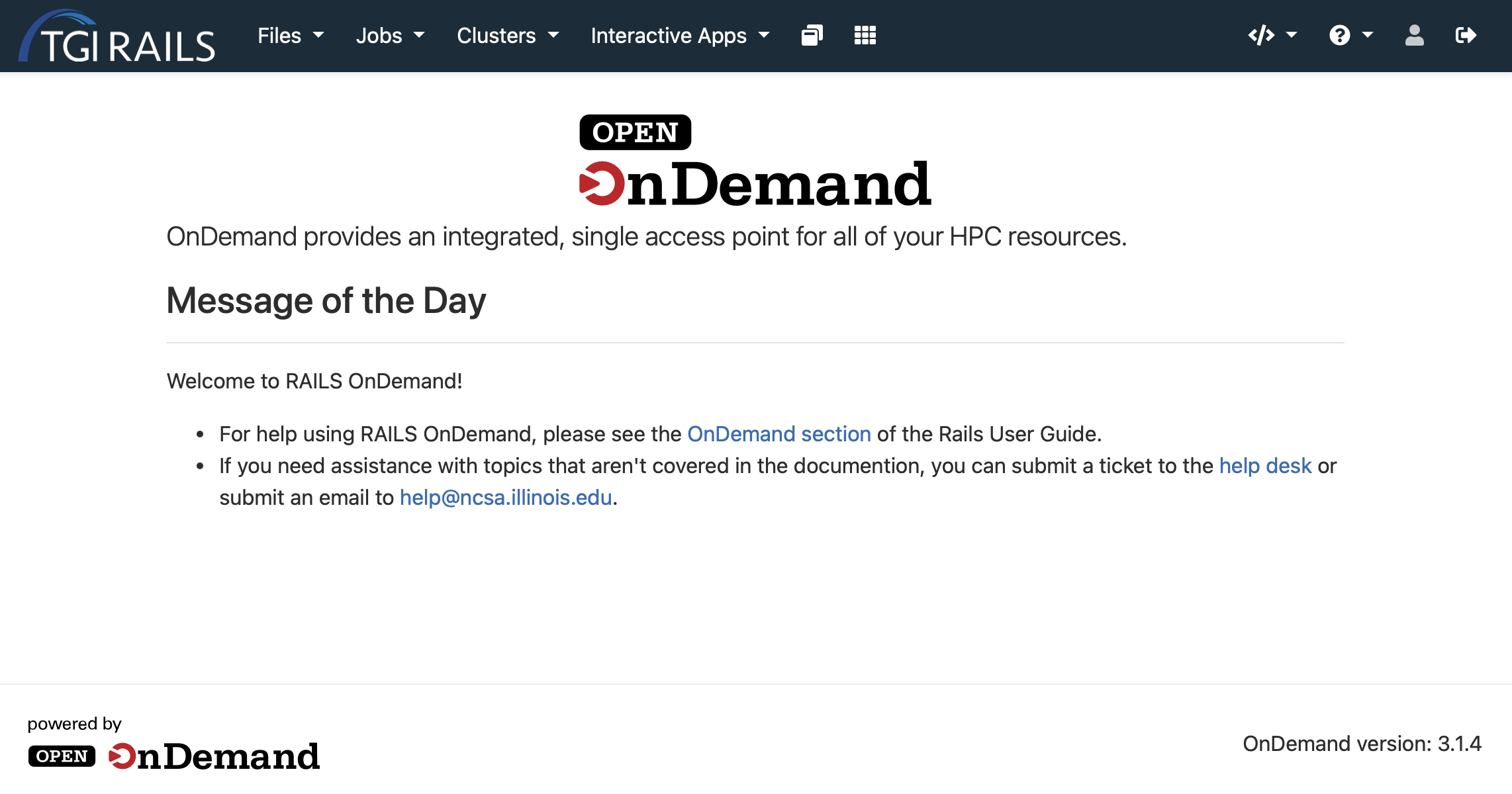Click the help@ncsa.illinois.edu email link
This screenshot has height=794, width=1512.
pos(506,498)
